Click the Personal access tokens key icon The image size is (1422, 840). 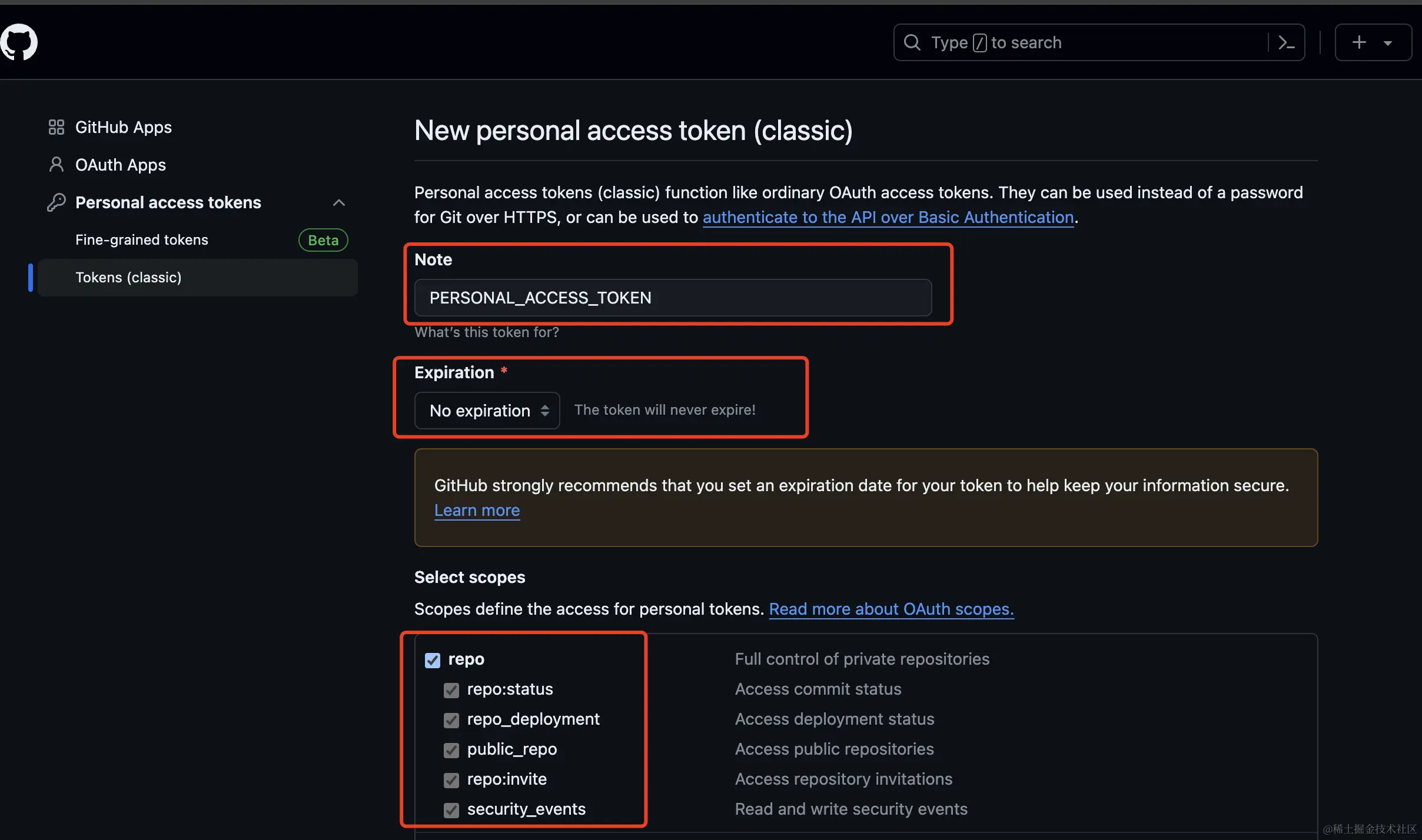point(56,202)
